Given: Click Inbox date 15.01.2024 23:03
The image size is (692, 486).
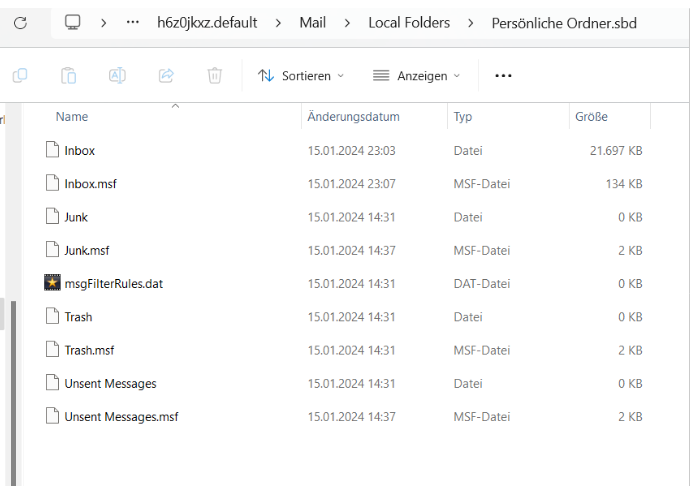Looking at the screenshot, I should coord(352,151).
